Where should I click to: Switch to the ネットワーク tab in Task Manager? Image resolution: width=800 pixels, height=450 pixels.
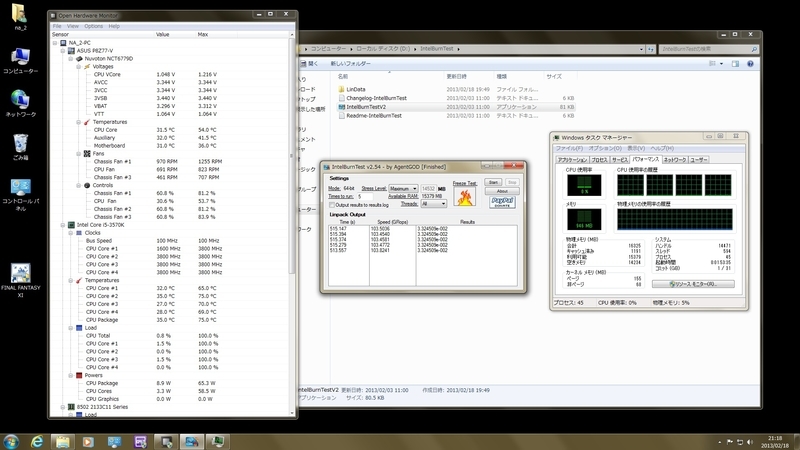click(x=674, y=160)
